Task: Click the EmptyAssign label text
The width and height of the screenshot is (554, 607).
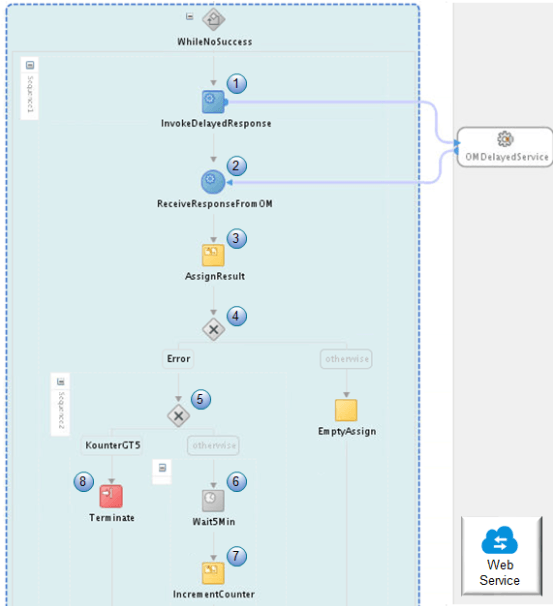Action: (x=347, y=431)
